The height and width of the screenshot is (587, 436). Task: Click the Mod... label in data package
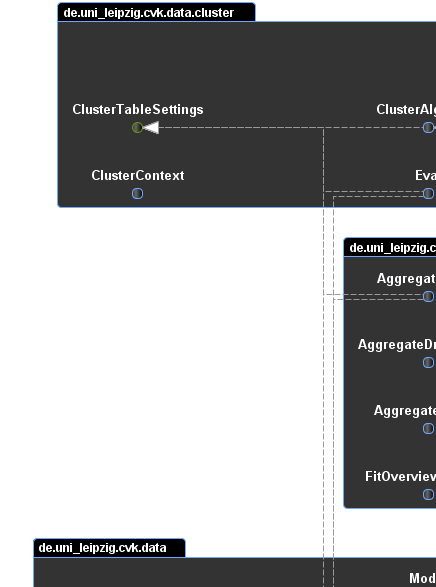(x=423, y=578)
